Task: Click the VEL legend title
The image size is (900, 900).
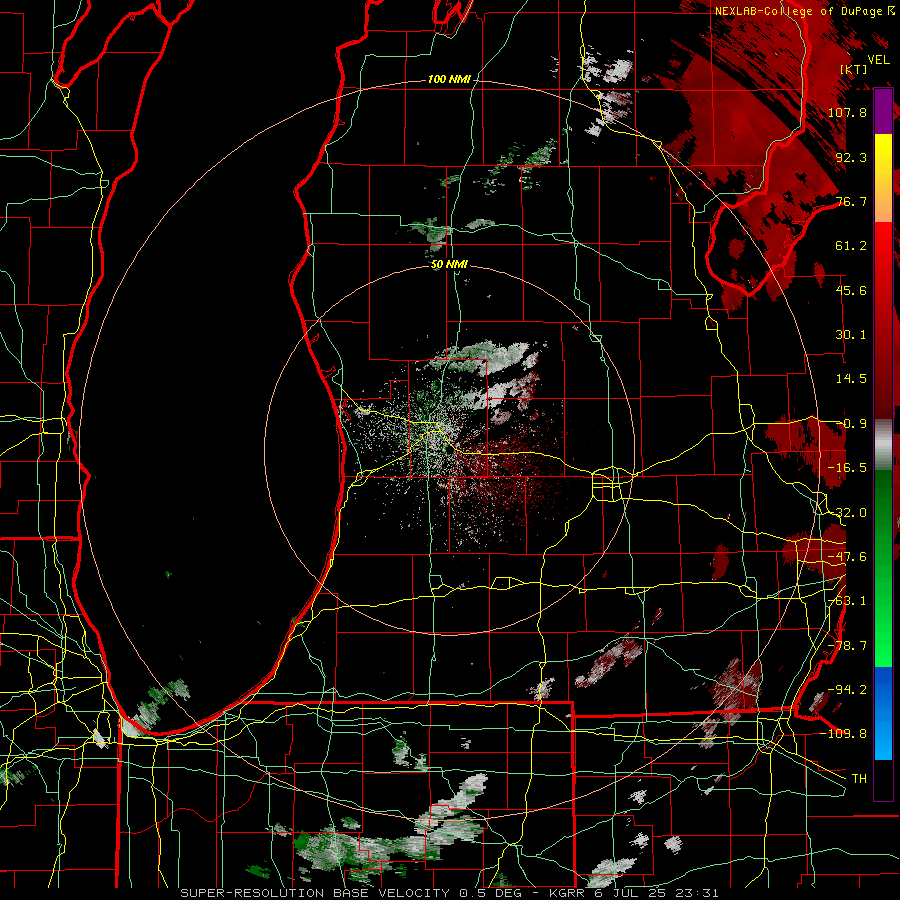Action: [878, 59]
